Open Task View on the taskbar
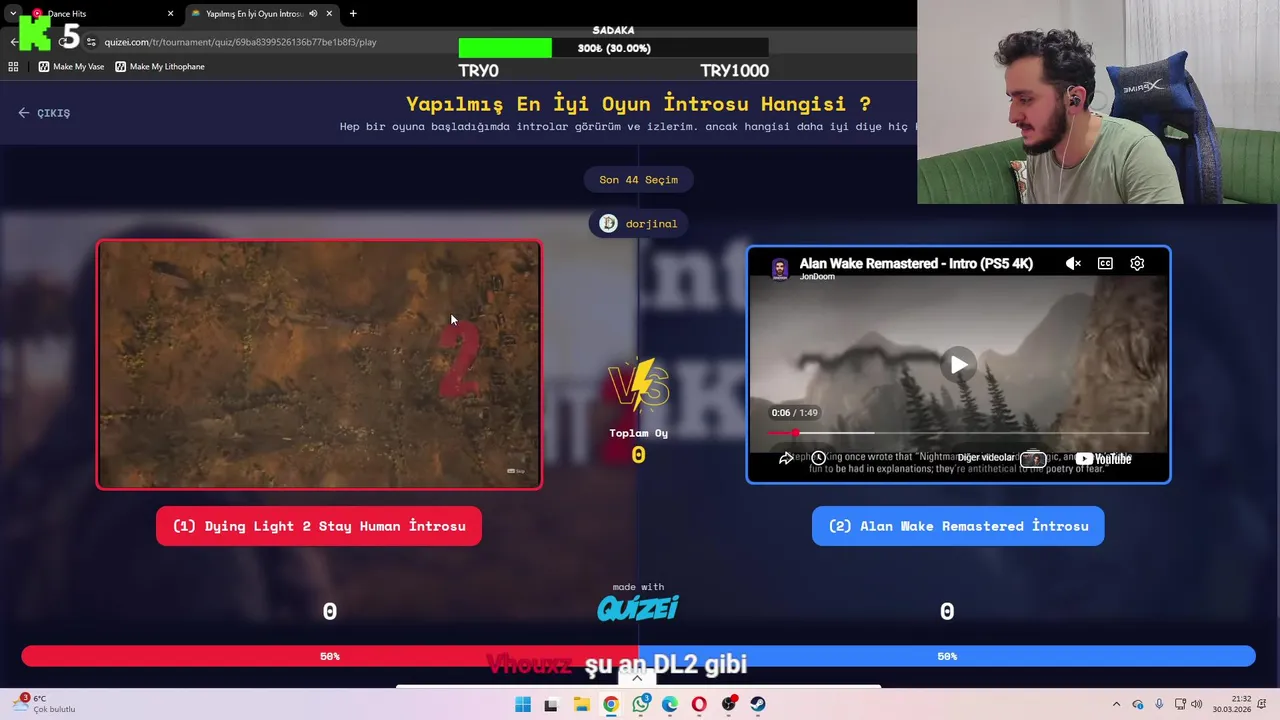Screen dimensions: 1280x720 550,705
